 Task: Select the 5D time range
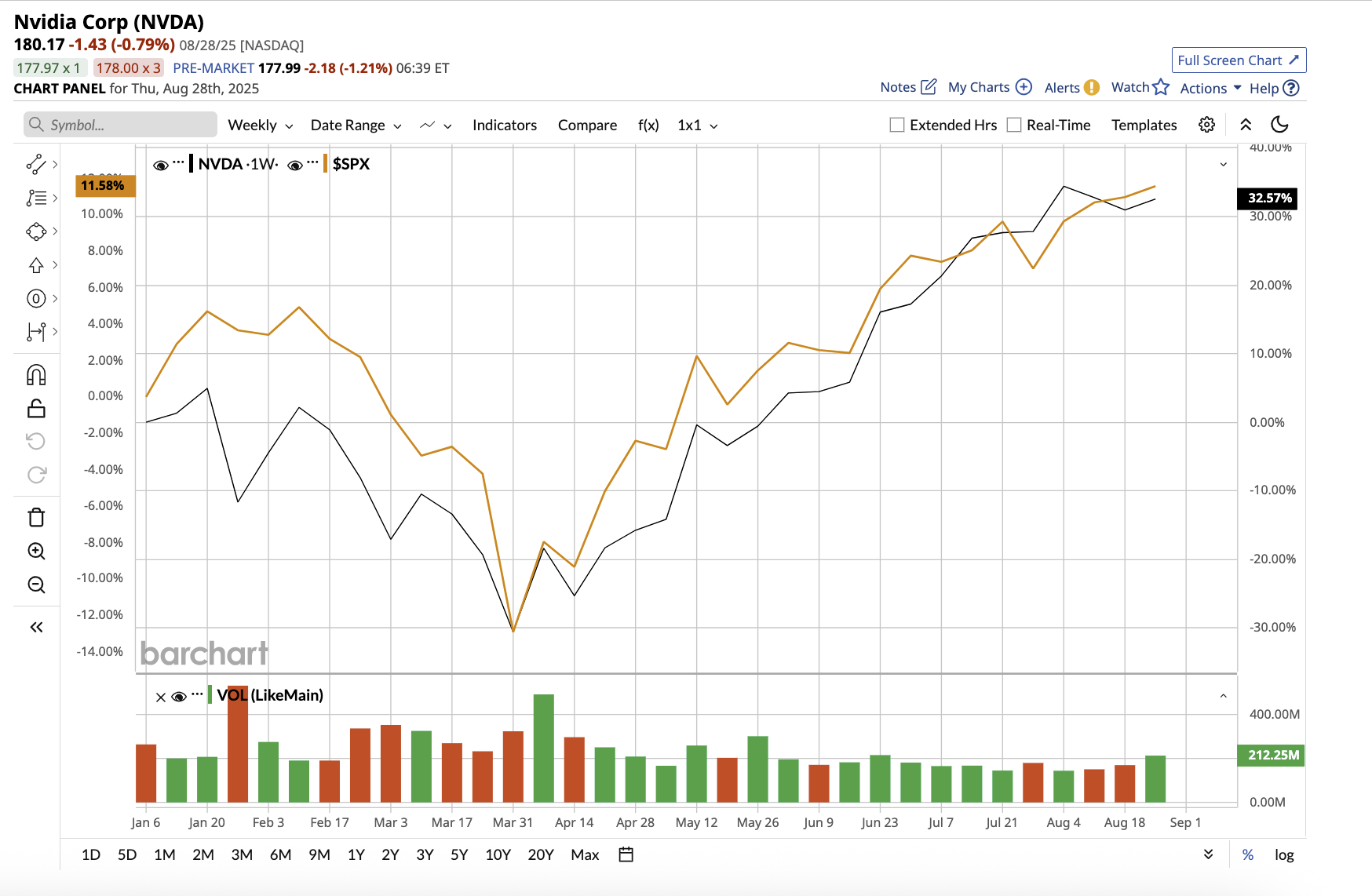127,854
